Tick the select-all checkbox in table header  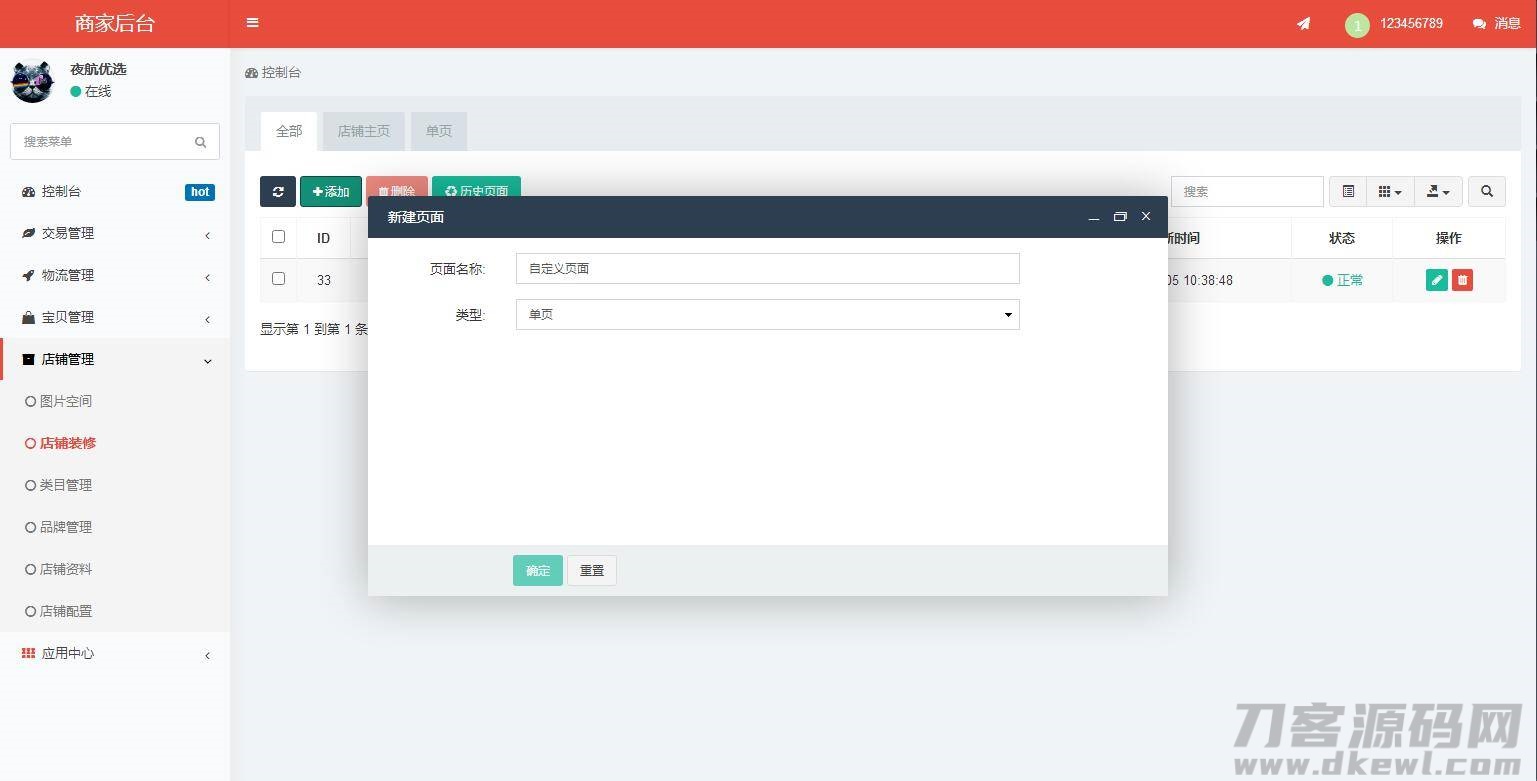point(278,237)
